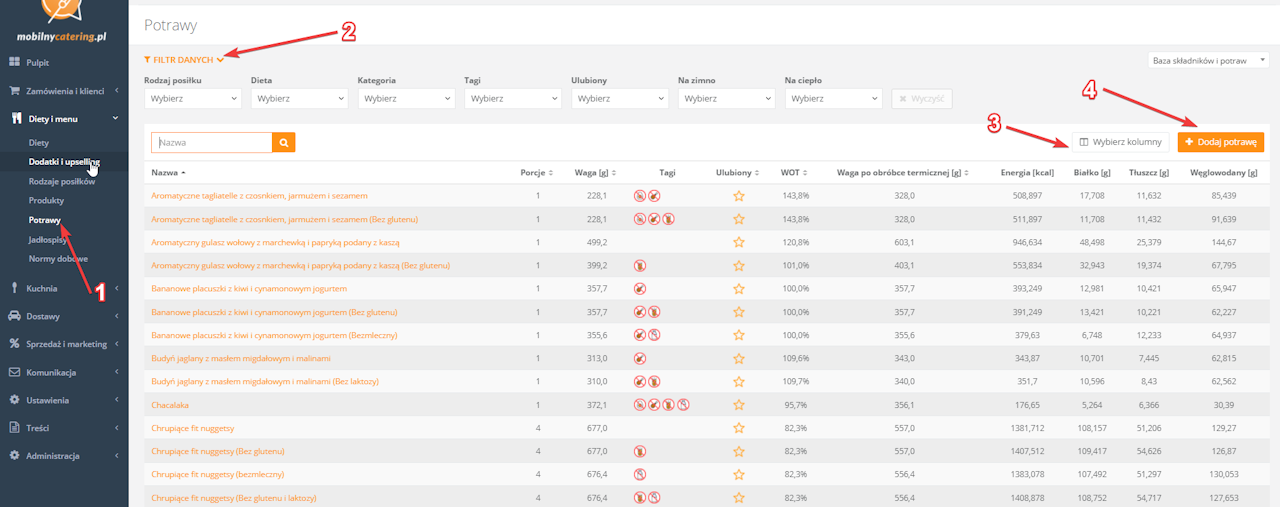Click the Dodaj potrawę button
Image resolution: width=1280 pixels, height=507 pixels.
[1220, 142]
